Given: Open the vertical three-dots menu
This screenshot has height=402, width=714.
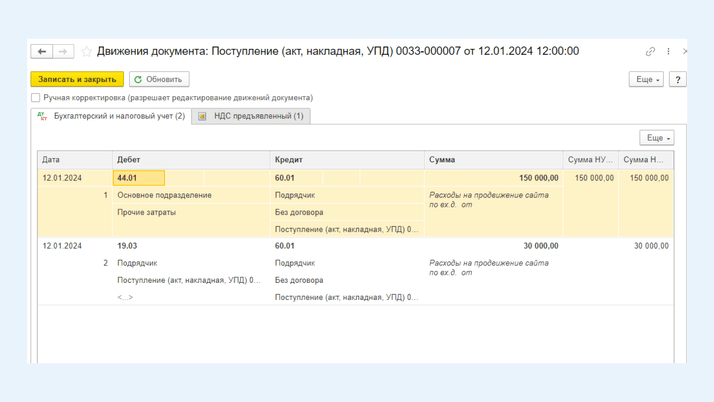Looking at the screenshot, I should [668, 51].
